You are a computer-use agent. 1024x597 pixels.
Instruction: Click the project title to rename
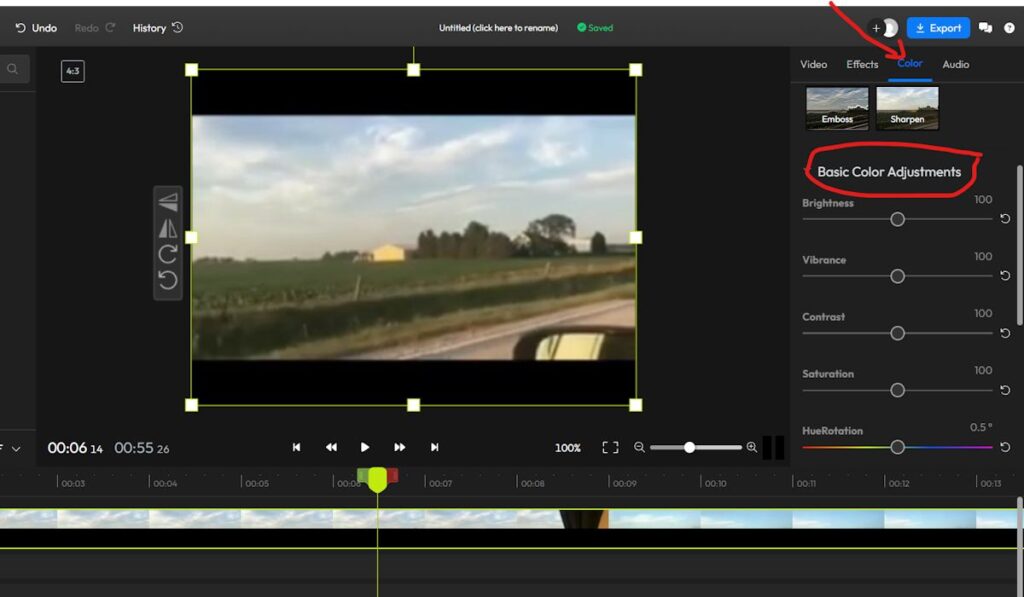point(498,28)
